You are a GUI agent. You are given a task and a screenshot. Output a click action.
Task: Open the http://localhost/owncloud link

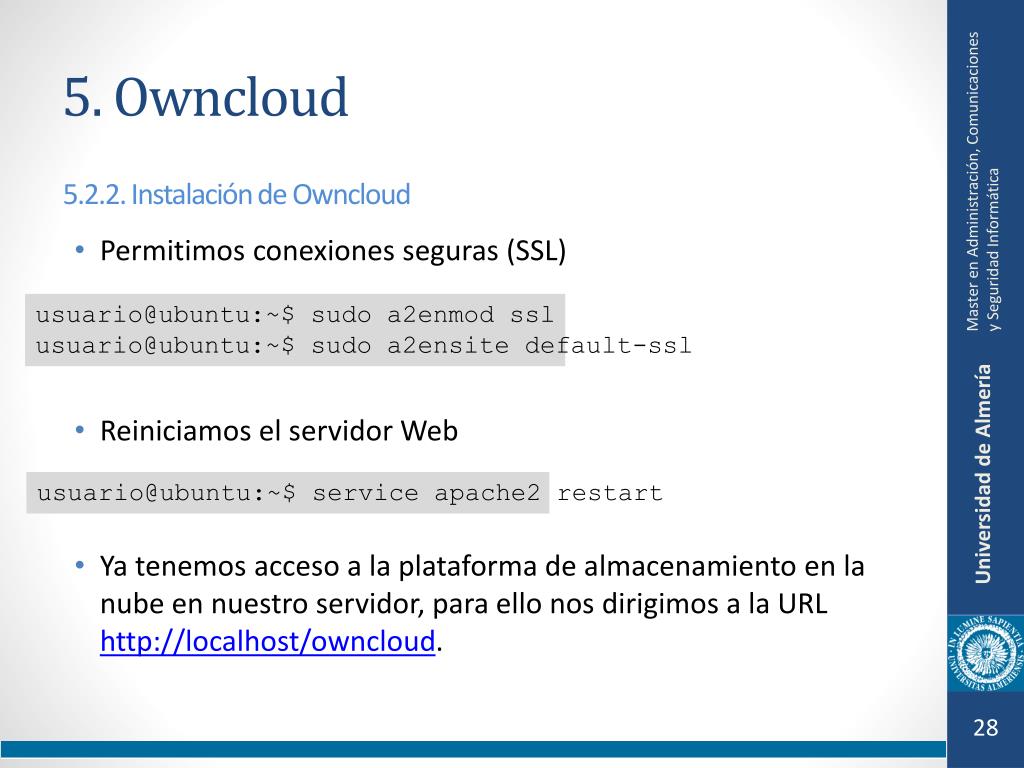tap(268, 641)
